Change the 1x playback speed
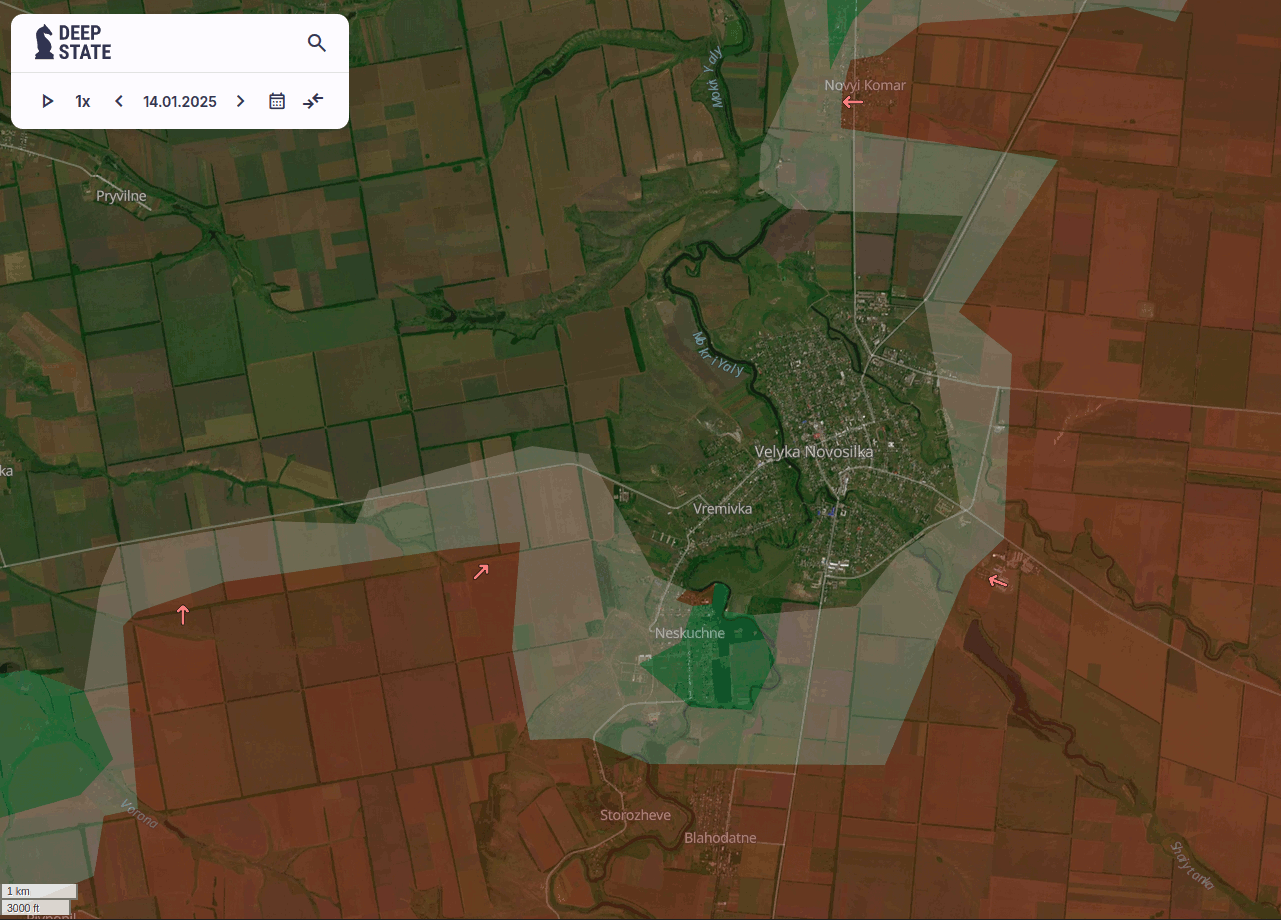This screenshot has width=1281, height=920. [83, 101]
